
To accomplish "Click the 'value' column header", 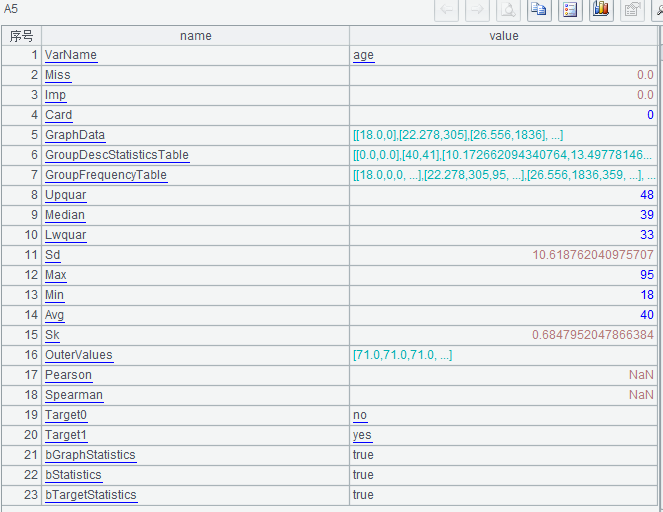I will pyautogui.click(x=504, y=36).
